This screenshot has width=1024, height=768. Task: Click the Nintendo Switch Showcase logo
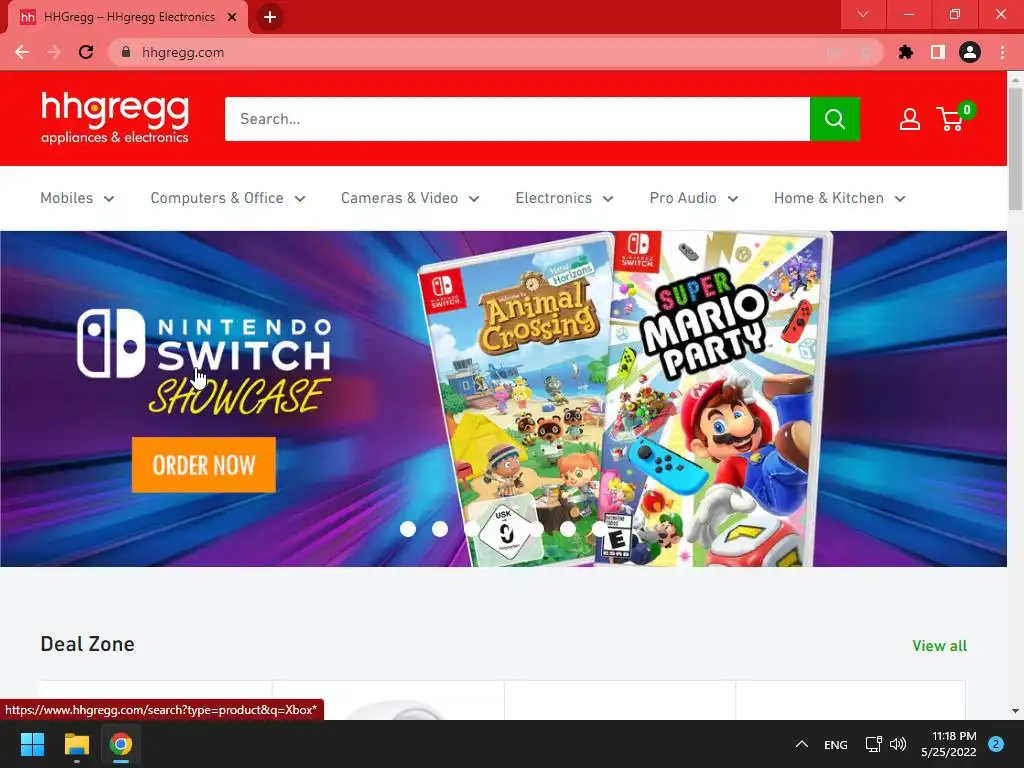point(204,361)
